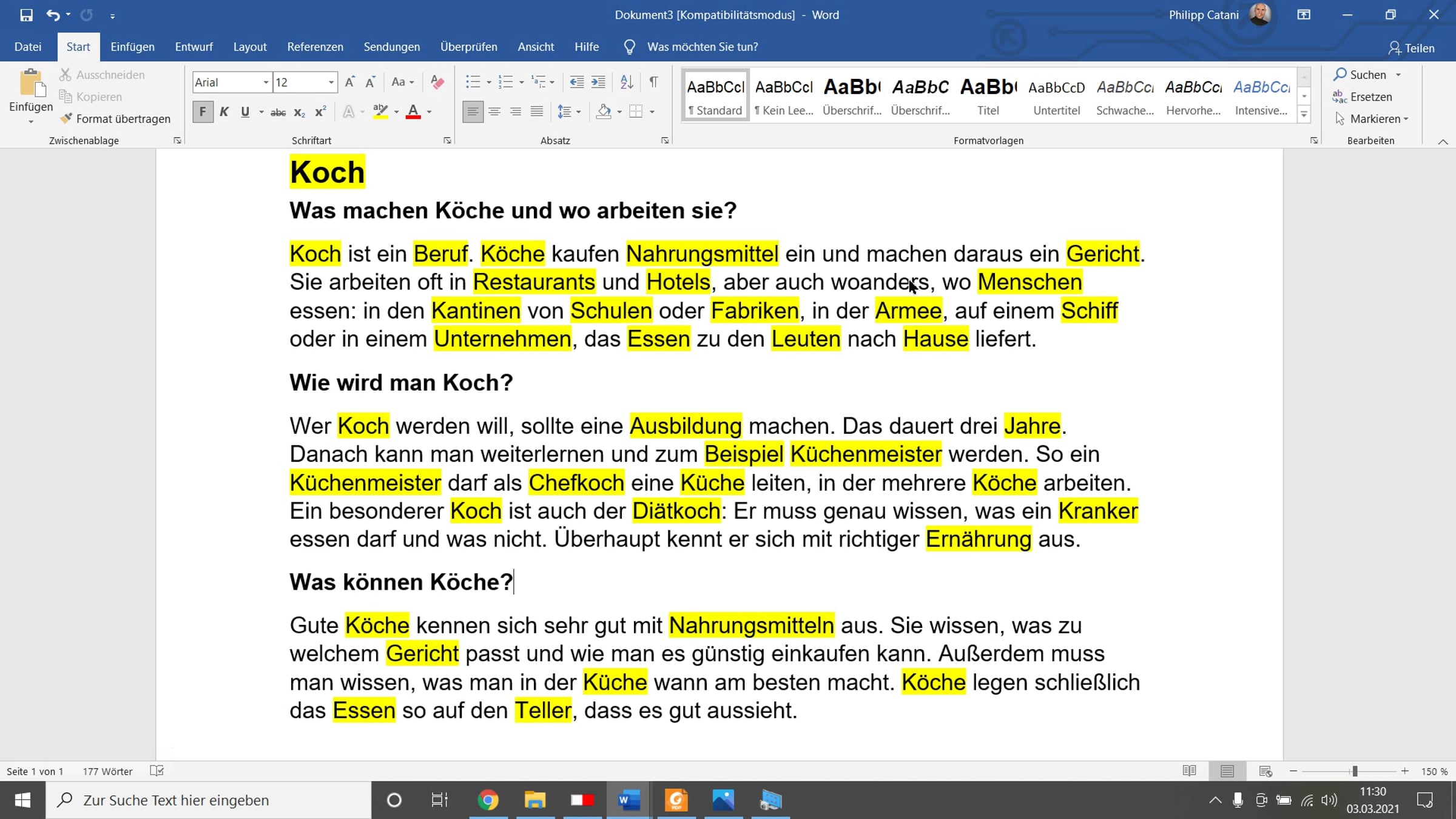Viewport: 1456px width, 819px height.
Task: Open the Arial font name dropdown
Action: (x=265, y=83)
